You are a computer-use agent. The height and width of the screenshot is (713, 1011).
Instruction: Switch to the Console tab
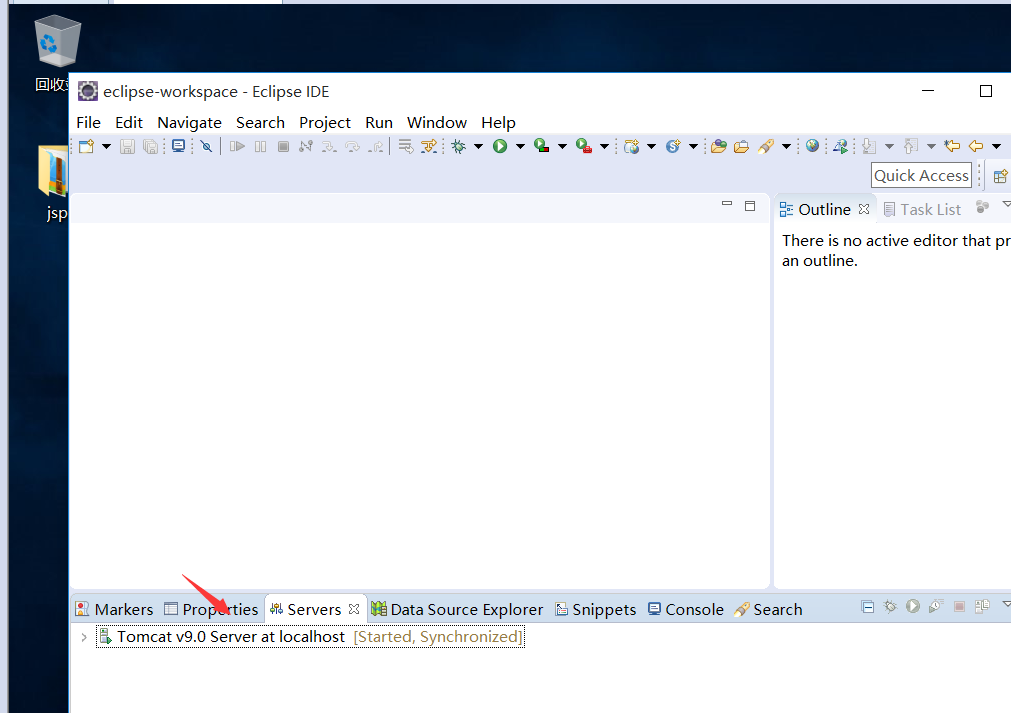686,609
